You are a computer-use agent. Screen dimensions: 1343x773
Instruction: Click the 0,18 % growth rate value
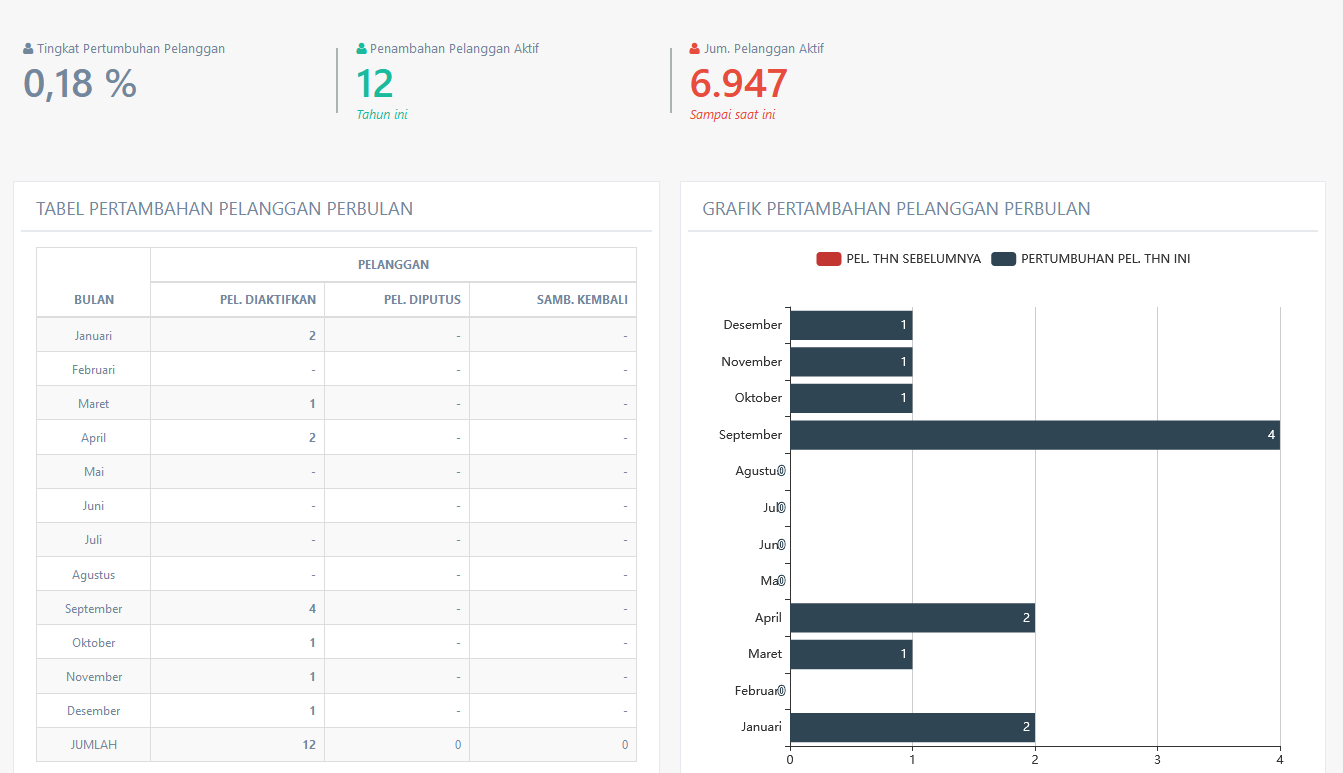[x=80, y=84]
